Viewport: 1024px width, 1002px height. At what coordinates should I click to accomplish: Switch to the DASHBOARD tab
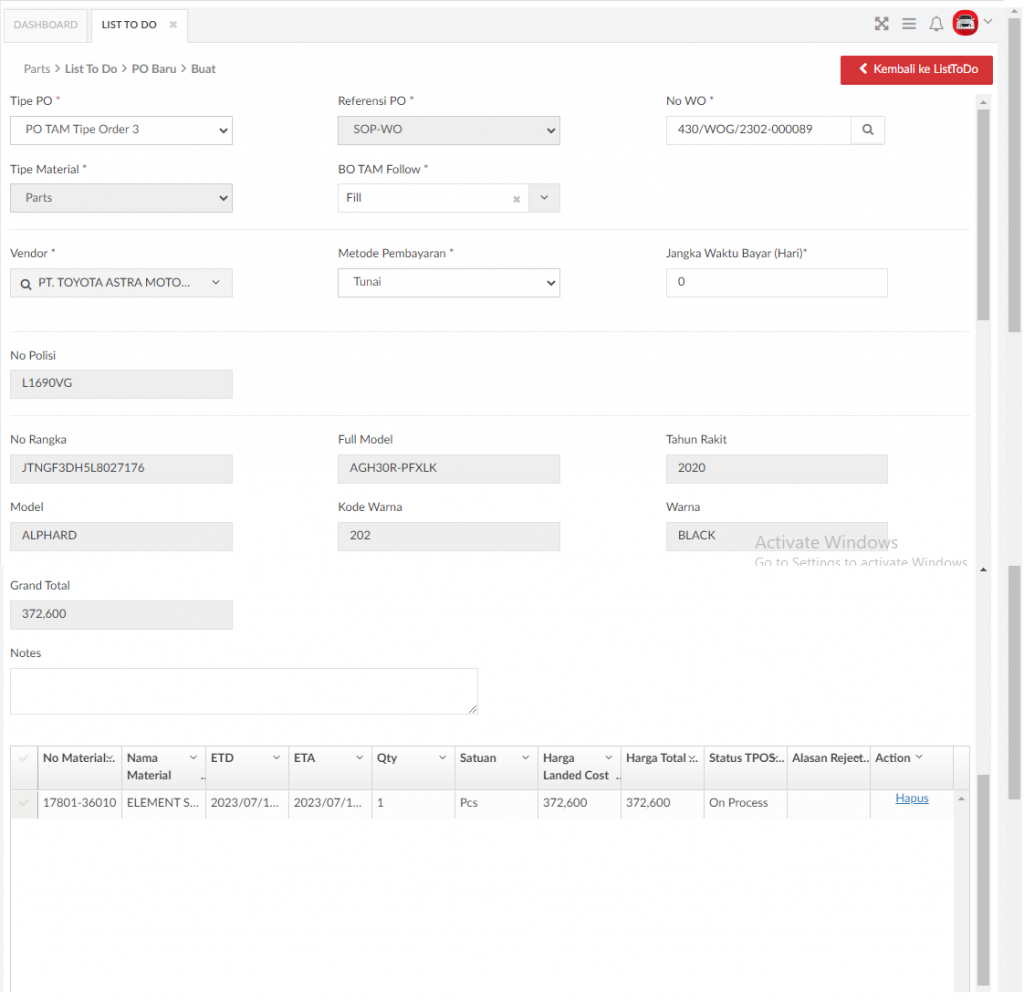tap(46, 25)
